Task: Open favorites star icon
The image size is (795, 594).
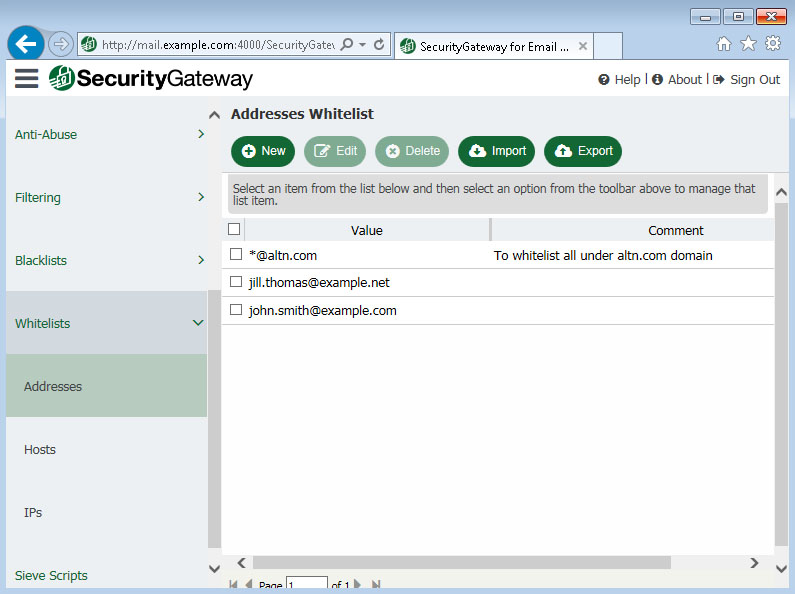Action: [x=748, y=44]
